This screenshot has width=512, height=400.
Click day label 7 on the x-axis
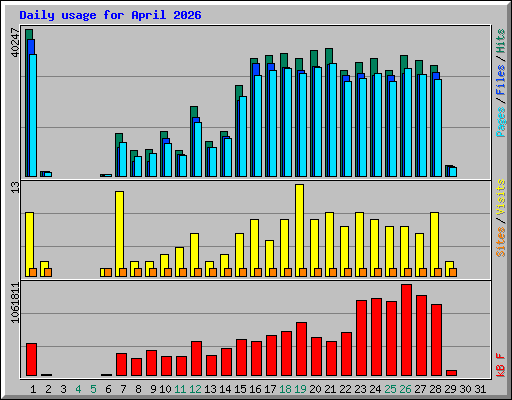[123, 389]
